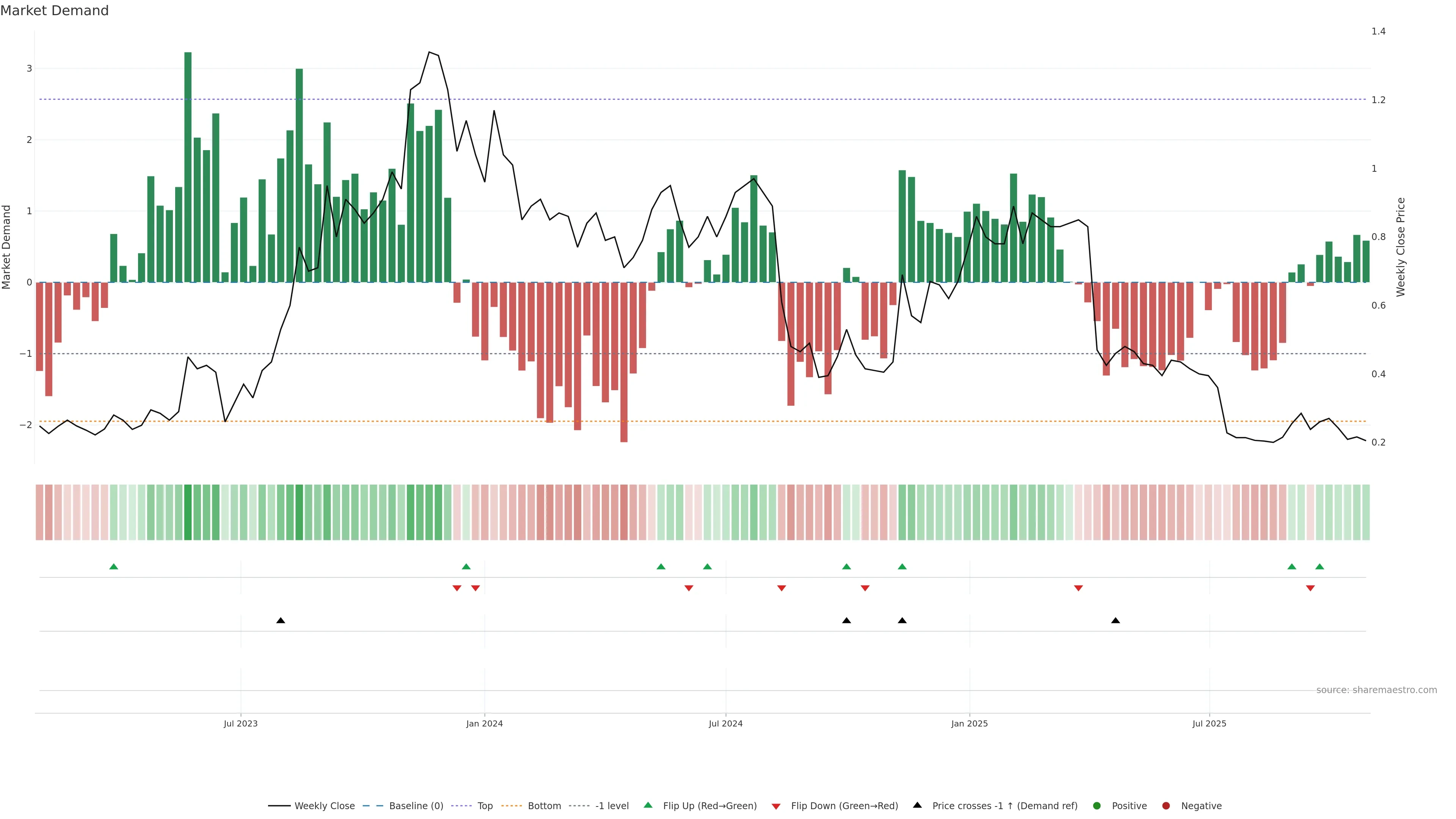Toggle the Weekly Close legend entry
This screenshot has width=1456, height=819.
(325, 805)
